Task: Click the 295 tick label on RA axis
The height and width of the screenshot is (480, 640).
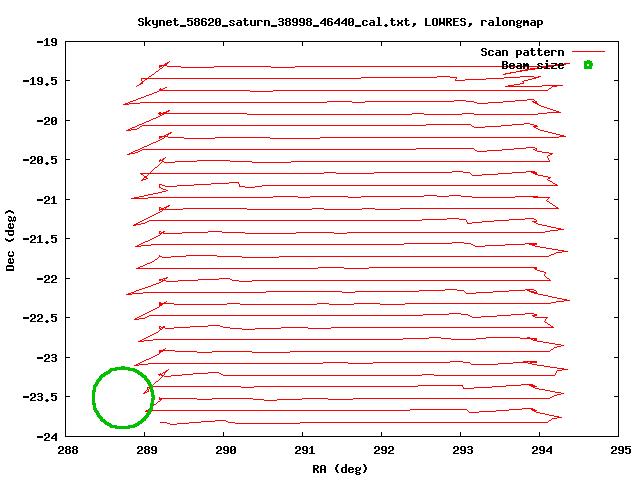Action: point(620,450)
